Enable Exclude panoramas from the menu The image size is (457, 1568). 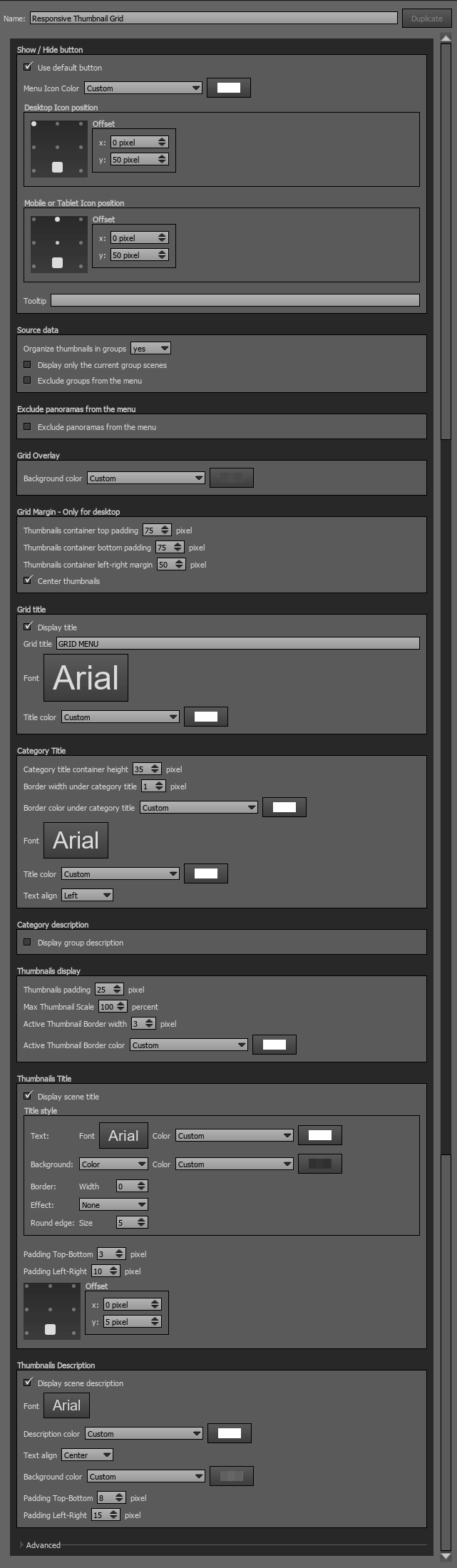click(x=28, y=426)
